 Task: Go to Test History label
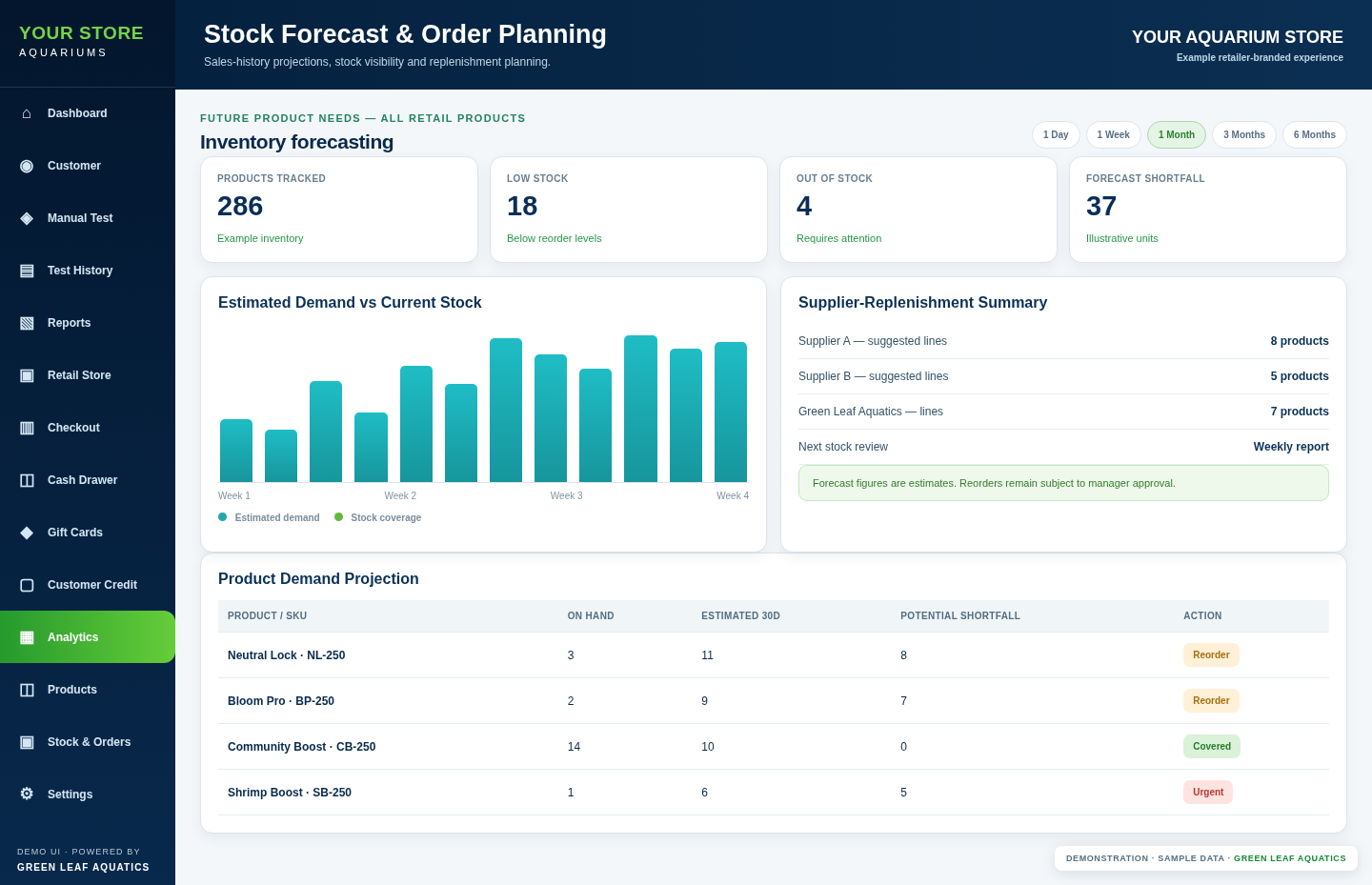(x=80, y=271)
